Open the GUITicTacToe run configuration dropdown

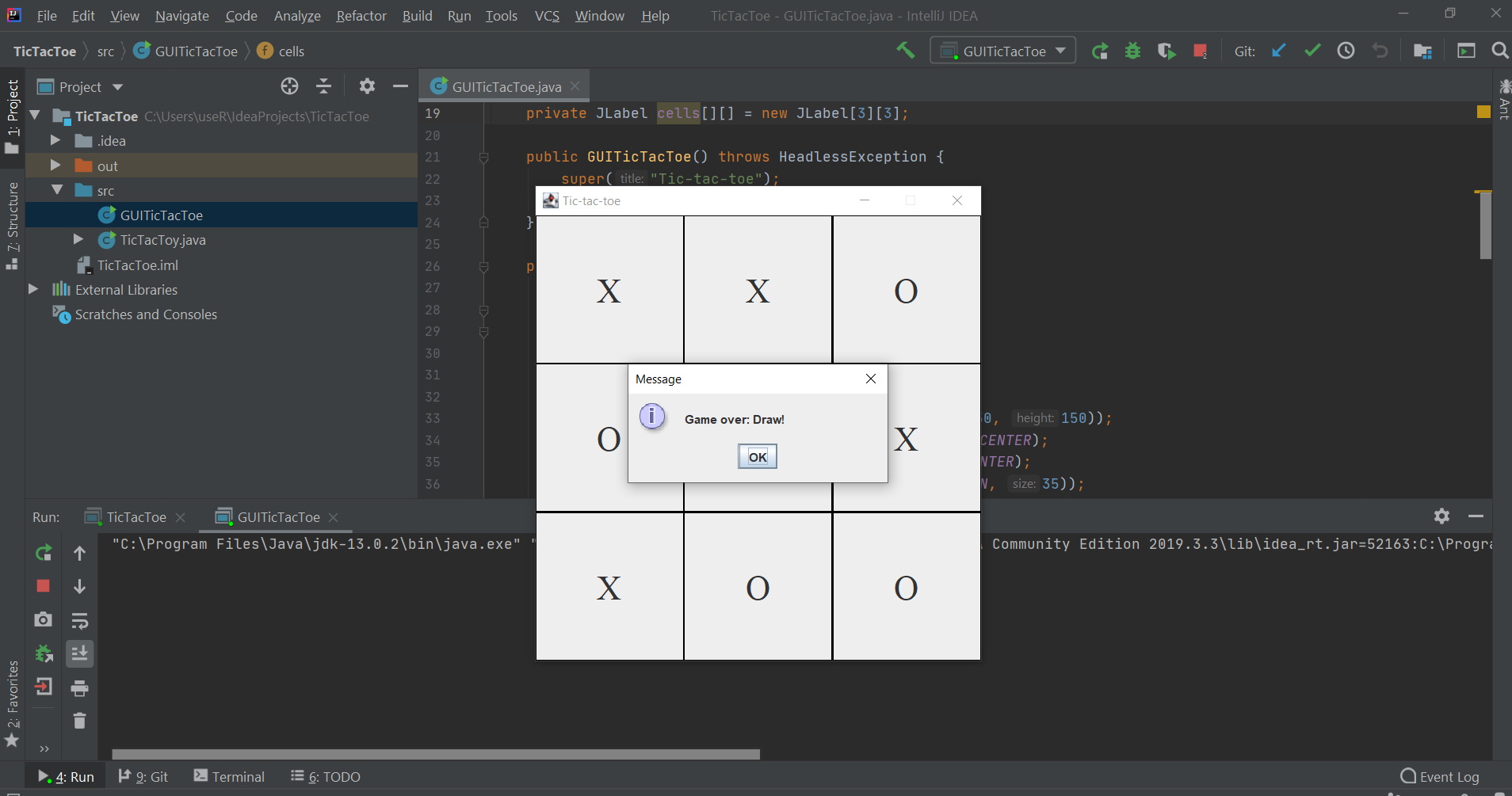click(1003, 51)
